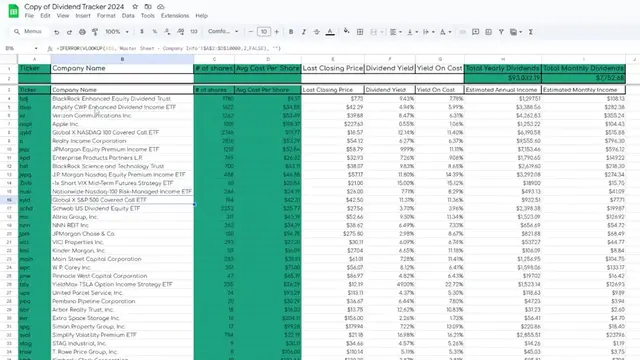The height and width of the screenshot is (360, 640).
Task: Decrease font size with minus
Action: (251, 32)
